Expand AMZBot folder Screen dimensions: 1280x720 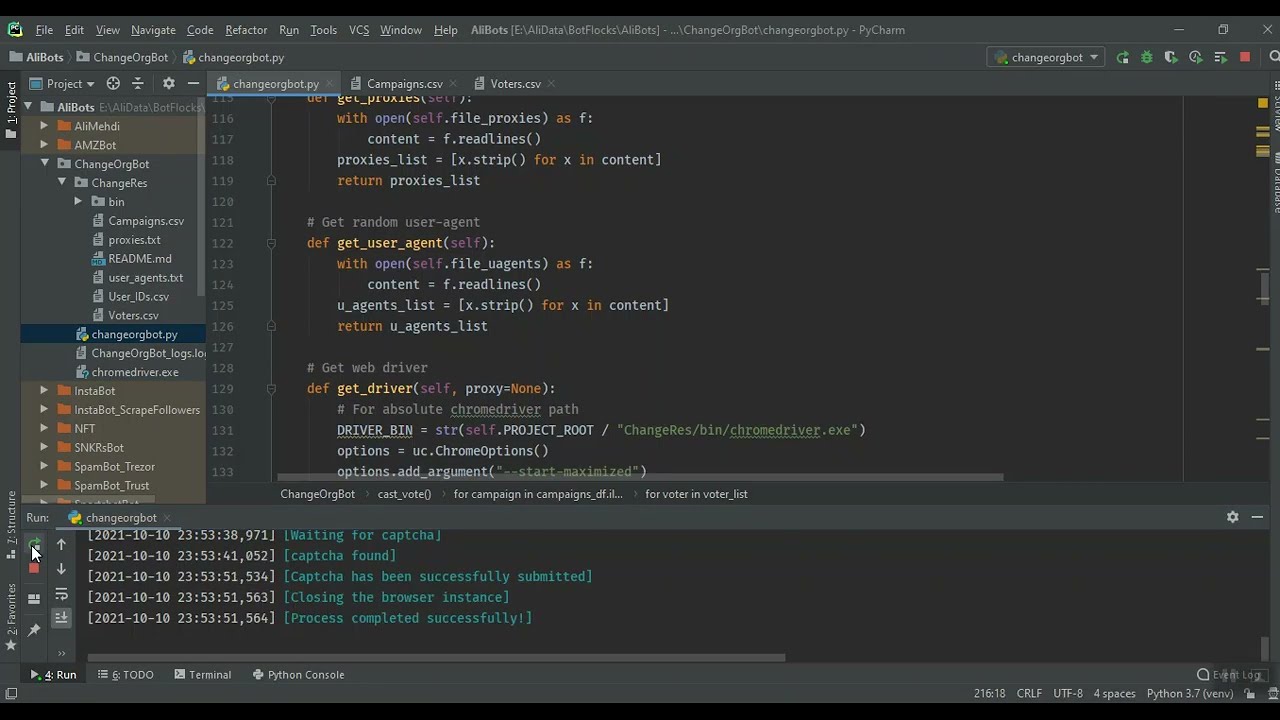tap(44, 145)
